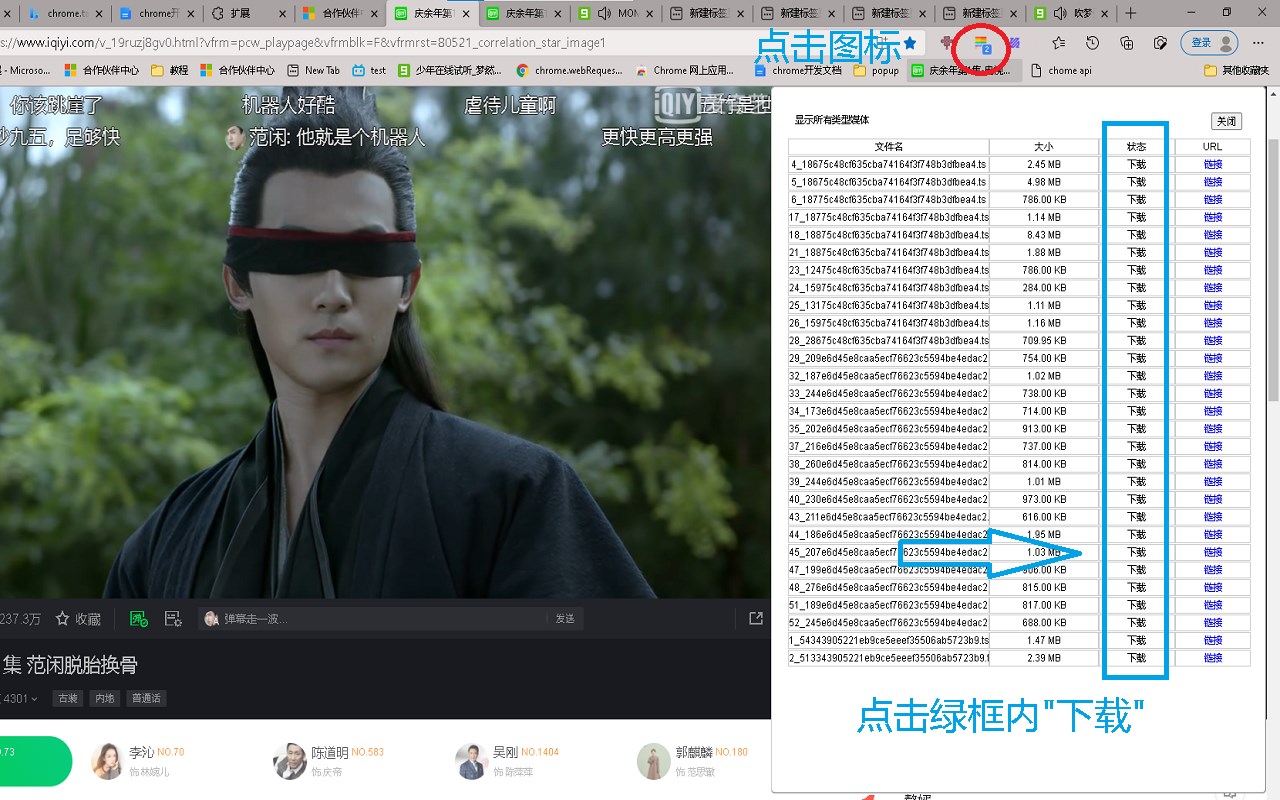Screen dimensions: 1280x800
Task: Open the chrome.webReques... bookmark
Action: coord(569,70)
